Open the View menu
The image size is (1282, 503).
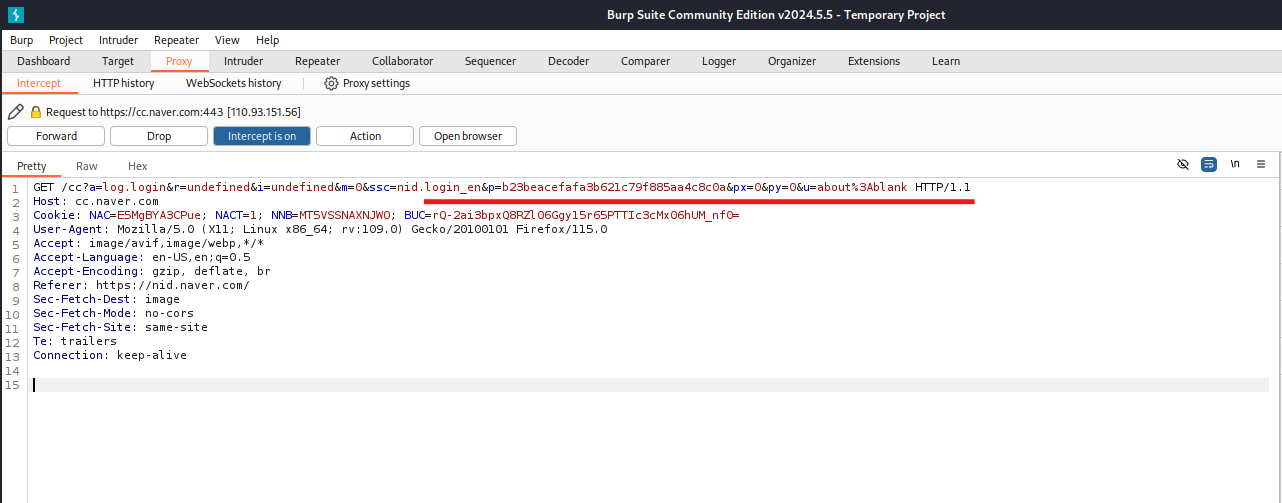point(227,40)
